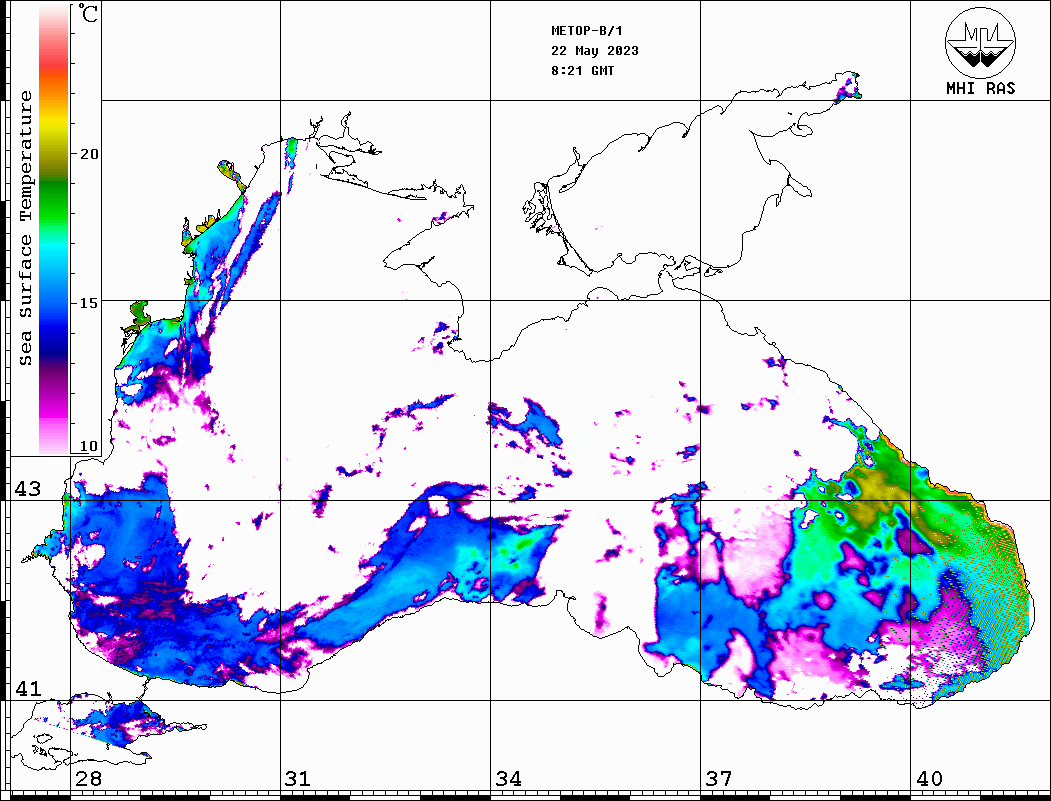Click the 'Sea Surface Temperature' vertical title

click(25, 228)
